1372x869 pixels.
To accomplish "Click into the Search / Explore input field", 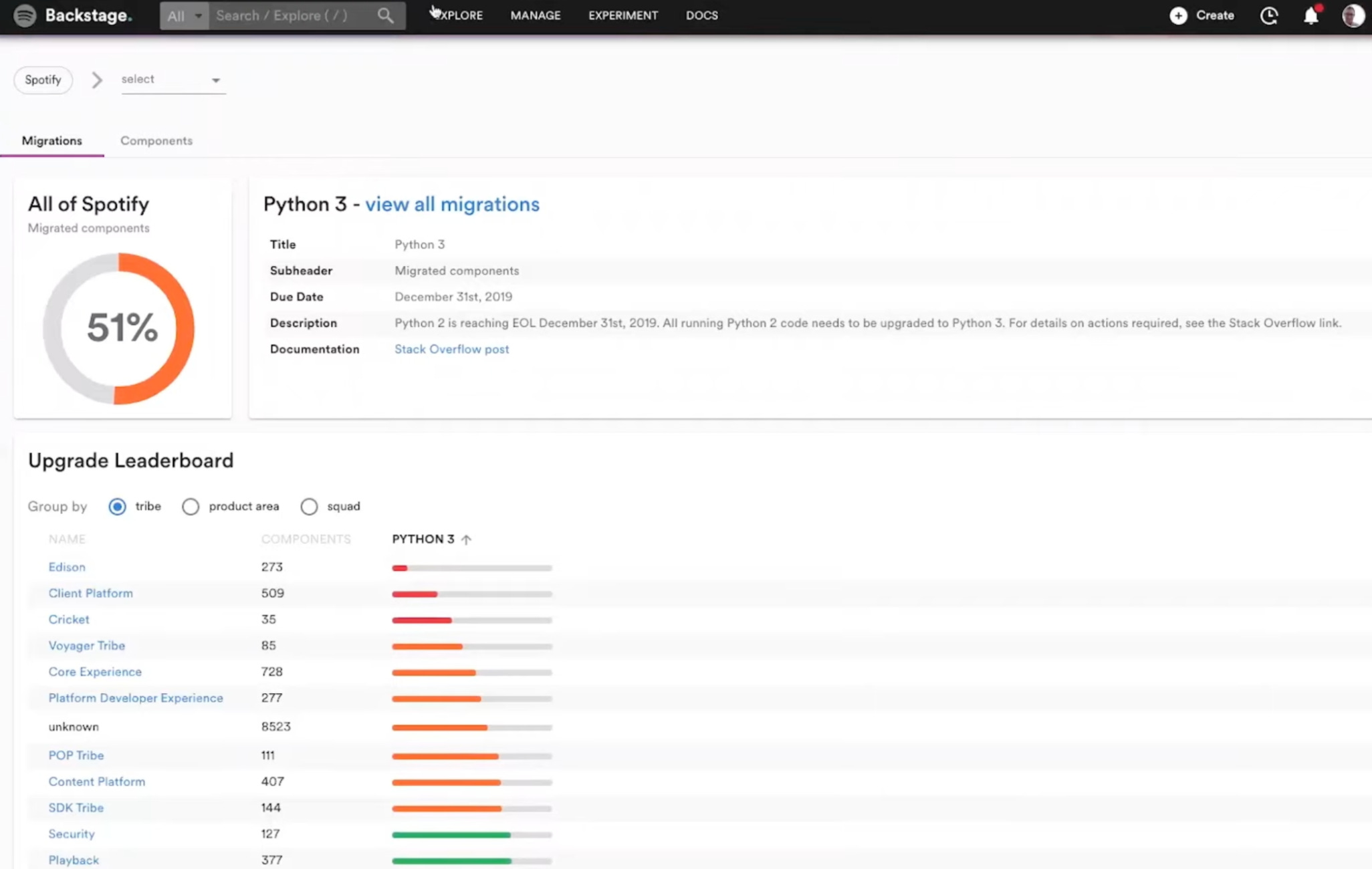I will click(x=288, y=15).
